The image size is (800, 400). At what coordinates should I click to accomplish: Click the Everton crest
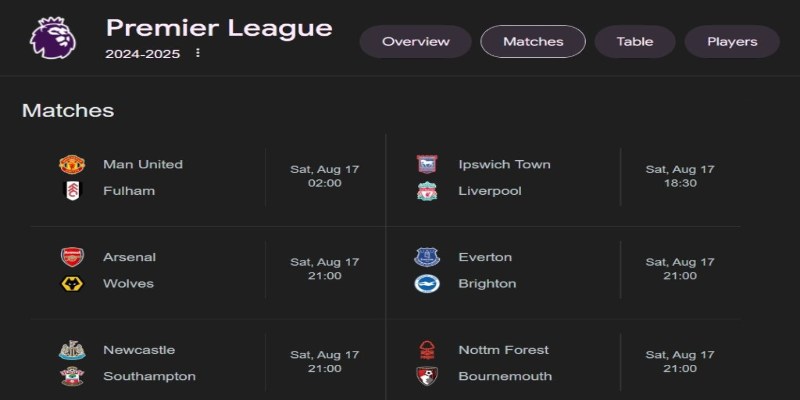[x=427, y=257]
